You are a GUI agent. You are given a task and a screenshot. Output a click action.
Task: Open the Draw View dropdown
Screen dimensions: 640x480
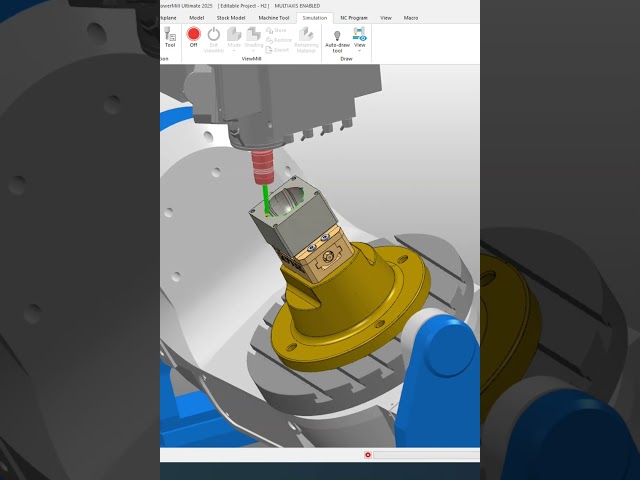tap(360, 40)
